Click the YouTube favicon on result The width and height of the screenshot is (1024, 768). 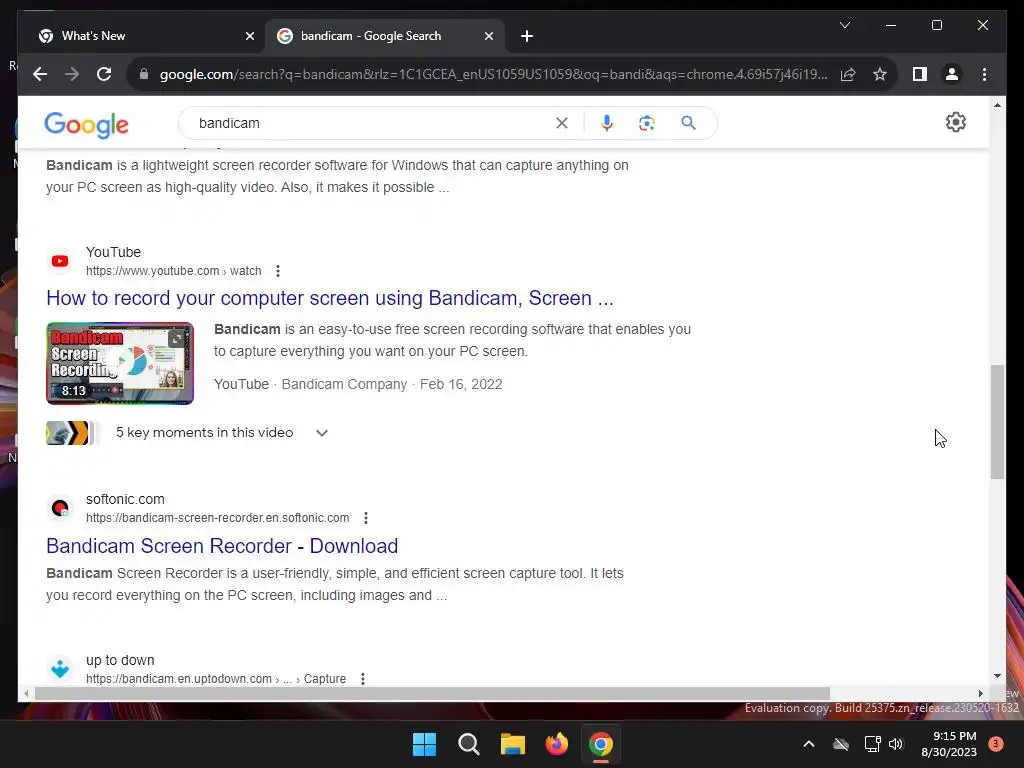point(60,261)
